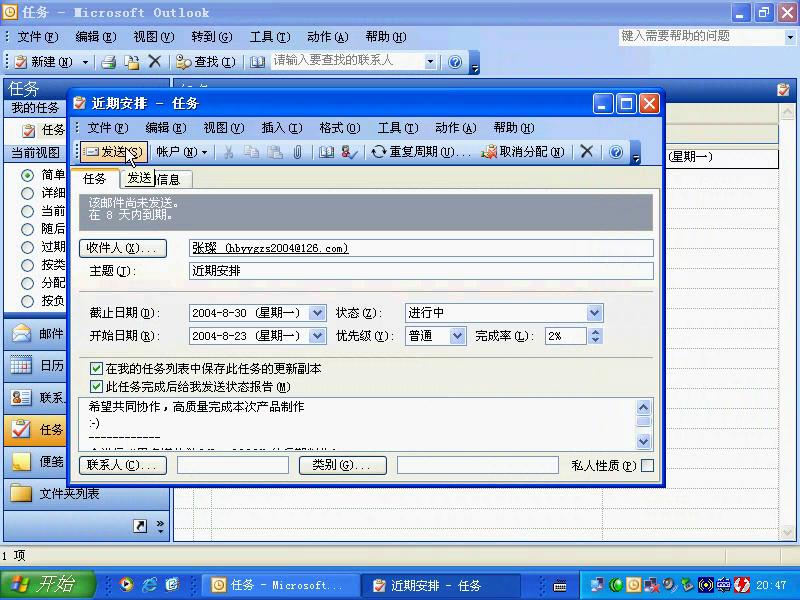Expand task window toolbar options arrow
Screen dimensions: 800x600
(x=636, y=153)
